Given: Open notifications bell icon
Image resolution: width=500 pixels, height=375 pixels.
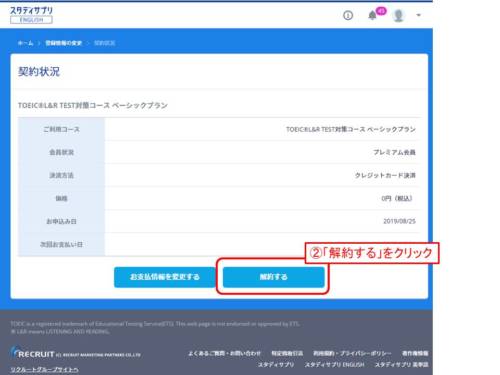Looking at the screenshot, I should coord(372,15).
